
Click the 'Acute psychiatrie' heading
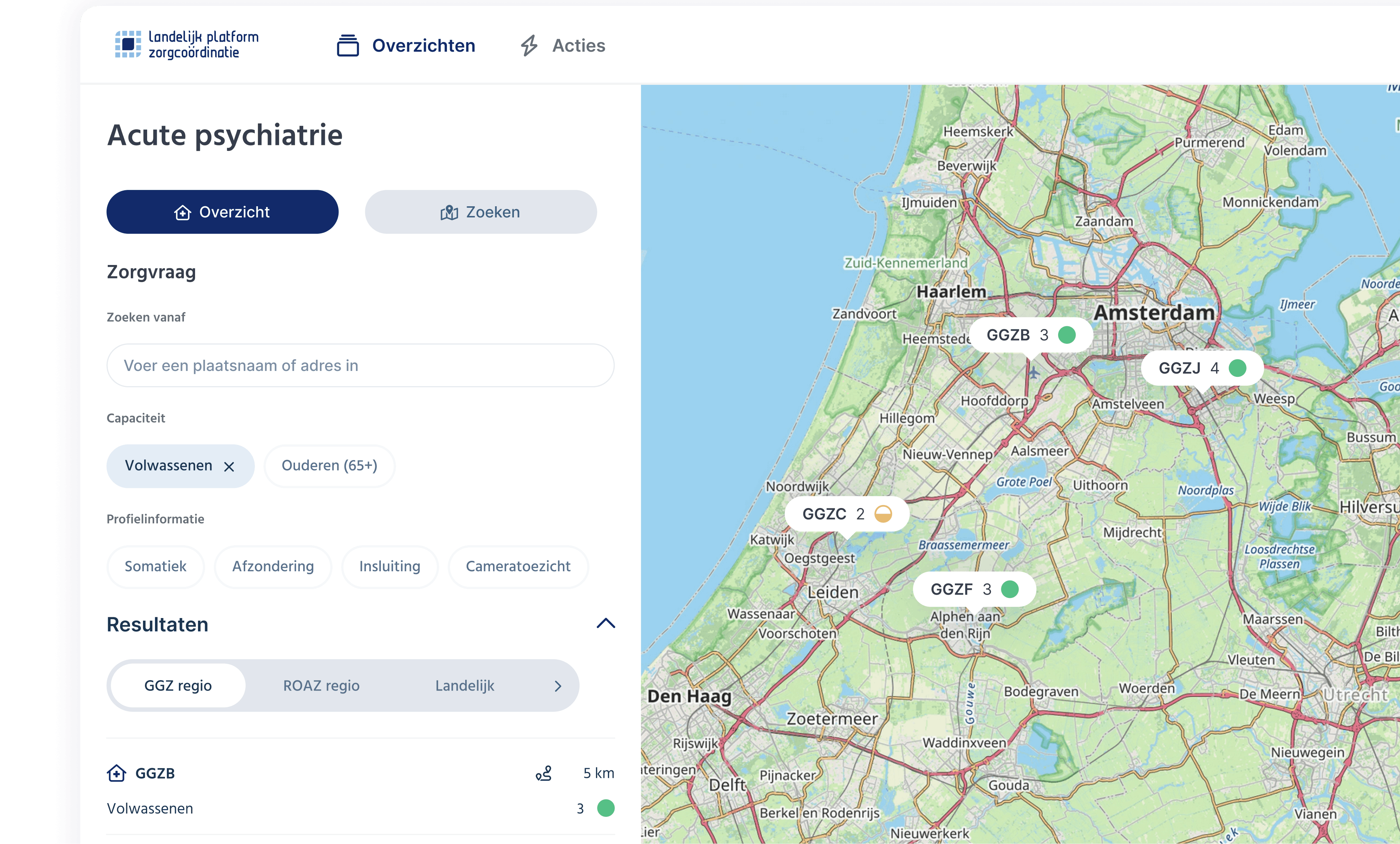[225, 135]
